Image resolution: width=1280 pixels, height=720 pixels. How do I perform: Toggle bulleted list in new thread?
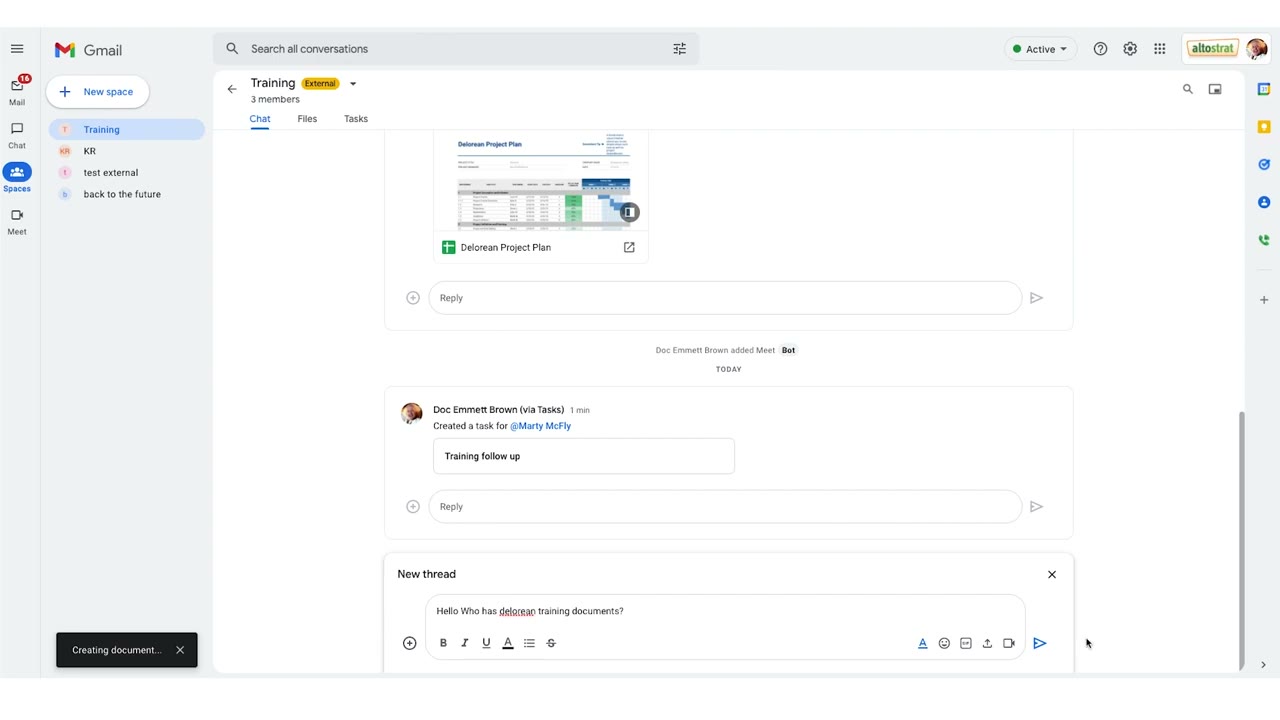coord(529,643)
